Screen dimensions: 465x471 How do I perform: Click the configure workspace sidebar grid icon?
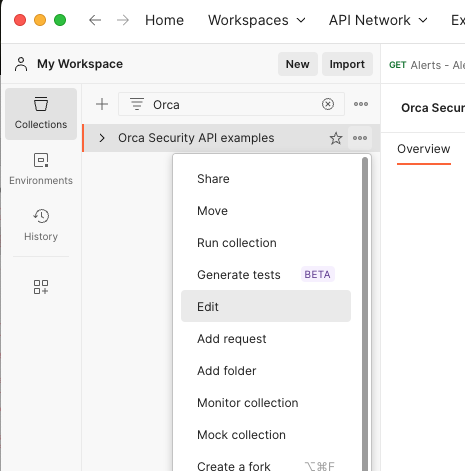pyautogui.click(x=41, y=287)
